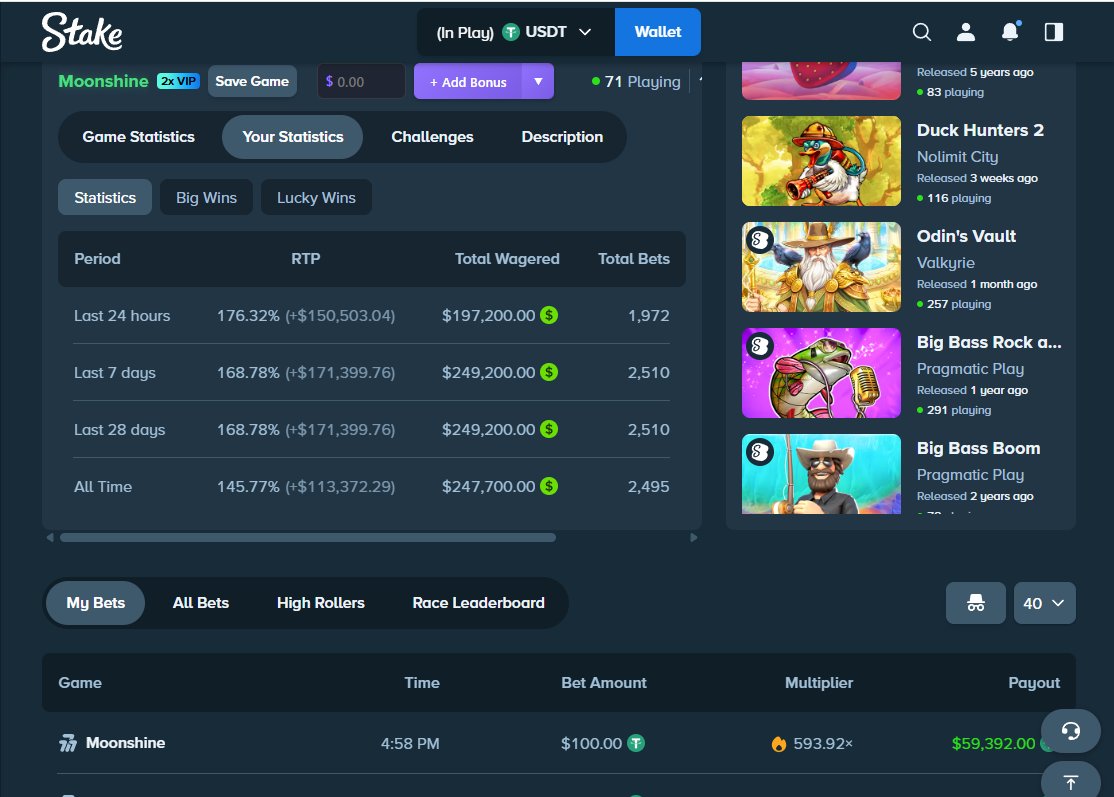The width and height of the screenshot is (1114, 797).
Task: Click the 593.92× multiplier value
Action: pyautogui.click(x=823, y=744)
